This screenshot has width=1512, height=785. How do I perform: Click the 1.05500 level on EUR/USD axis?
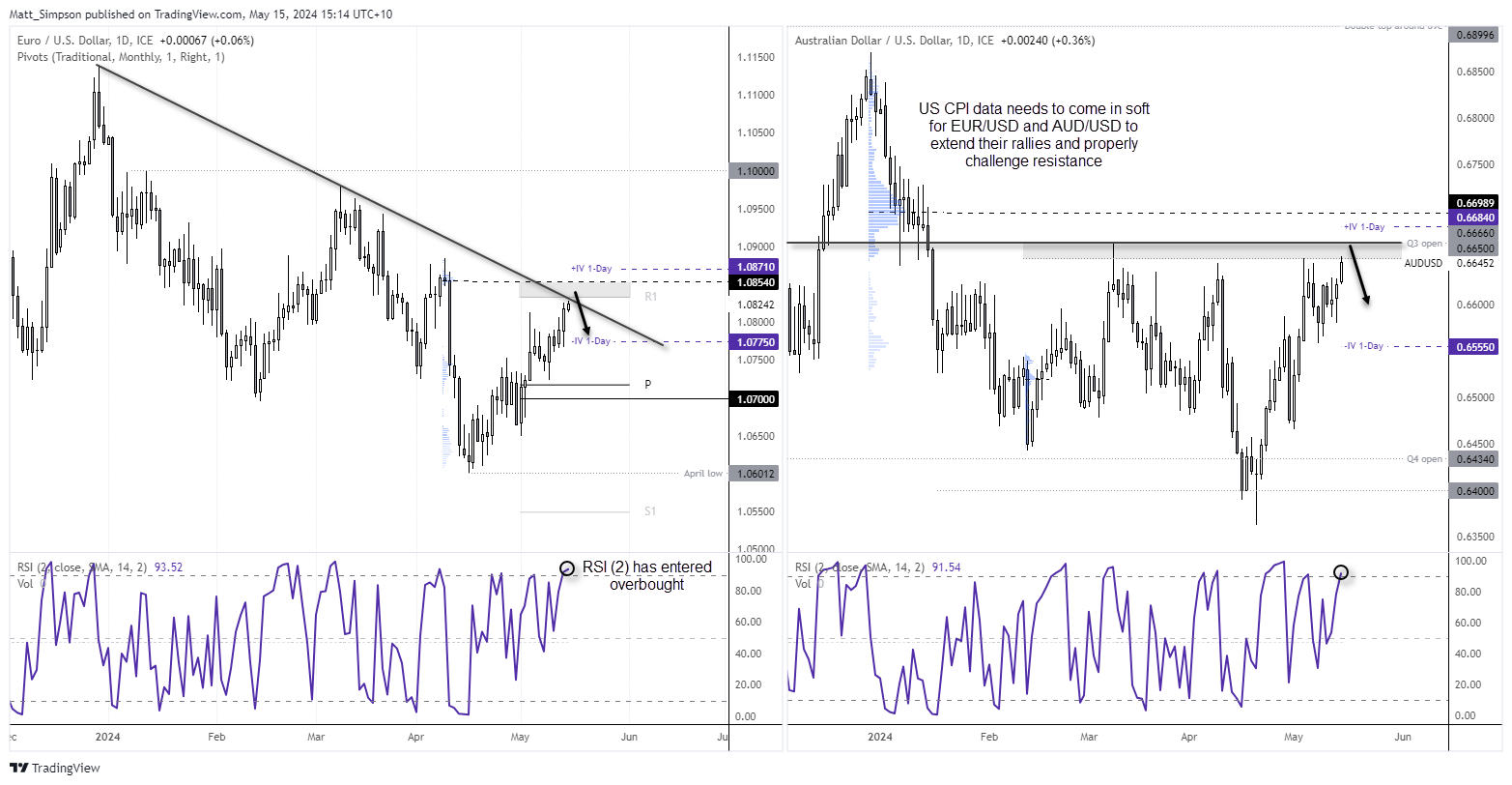(756, 511)
